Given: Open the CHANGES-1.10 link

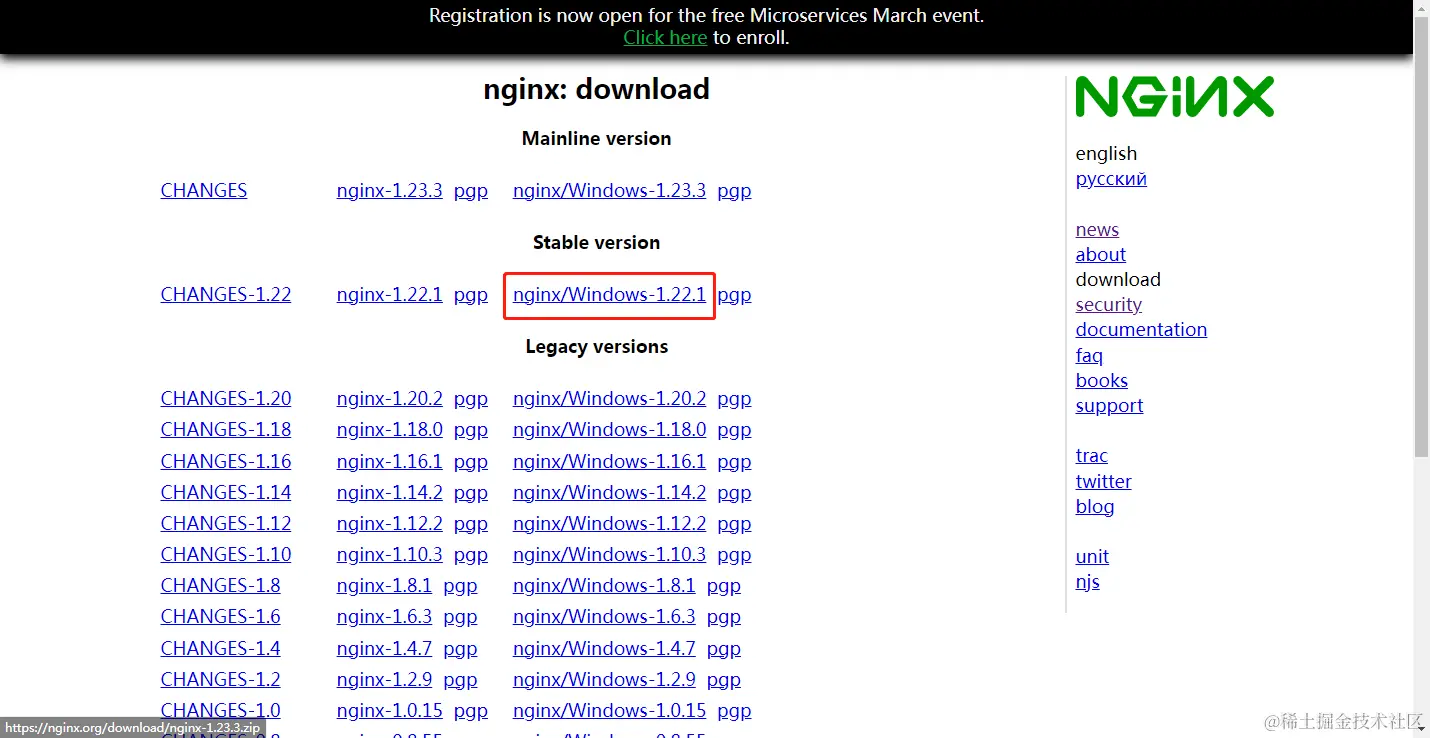Looking at the screenshot, I should point(226,555).
